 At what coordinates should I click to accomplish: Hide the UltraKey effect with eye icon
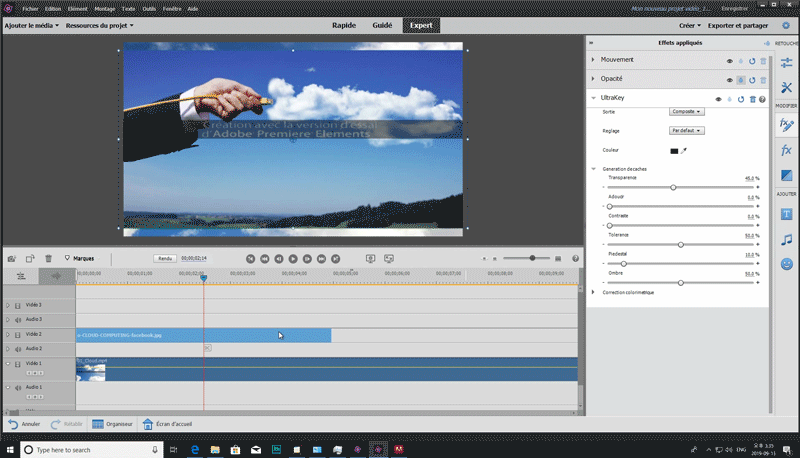tap(718, 99)
